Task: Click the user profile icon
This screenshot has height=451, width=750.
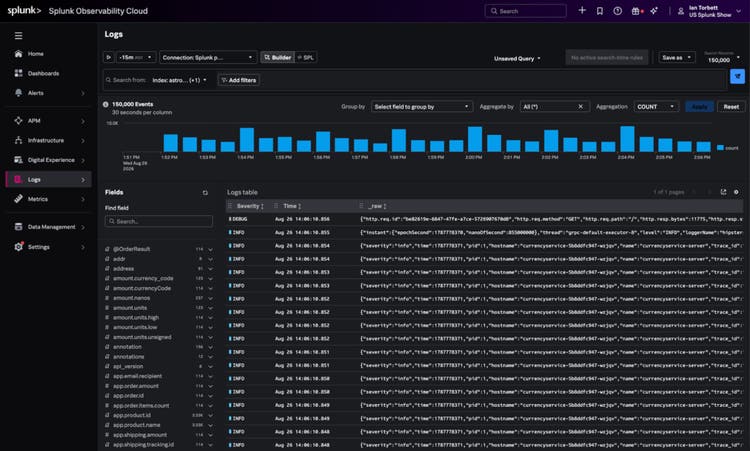Action: pyautogui.click(x=681, y=11)
